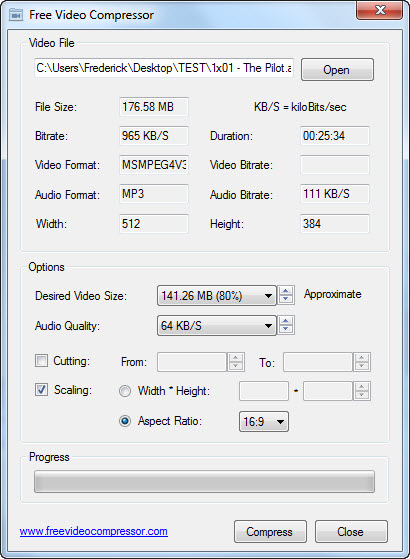This screenshot has height=559, width=410.
Task: Click the Close button at bottom
Action: pos(351,532)
